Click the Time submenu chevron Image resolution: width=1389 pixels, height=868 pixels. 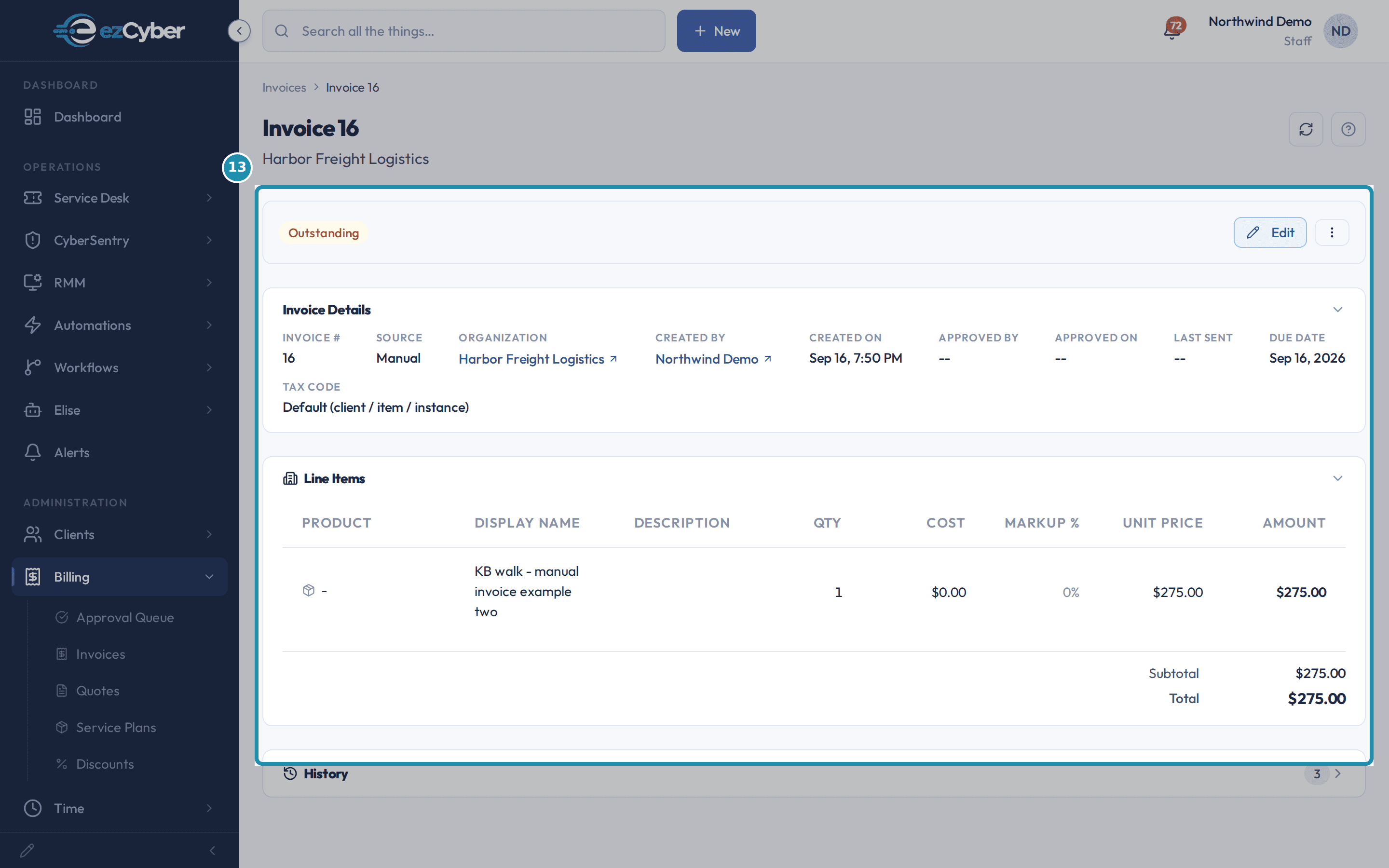pyautogui.click(x=209, y=808)
